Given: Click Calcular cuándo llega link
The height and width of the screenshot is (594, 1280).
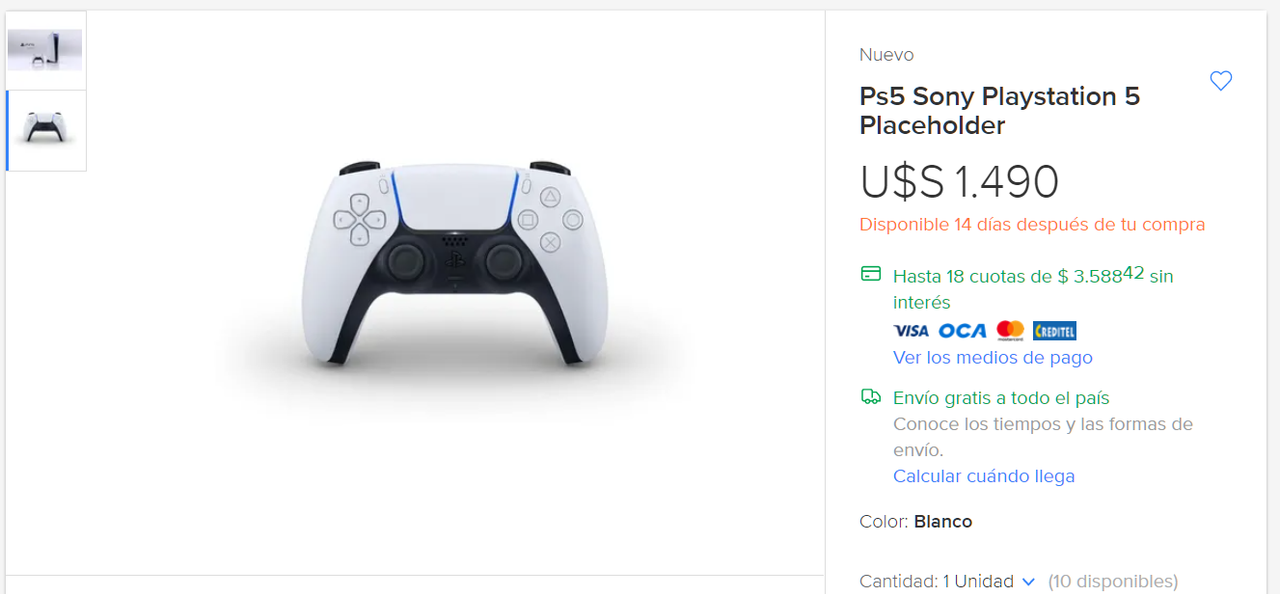Looking at the screenshot, I should pos(983,476).
